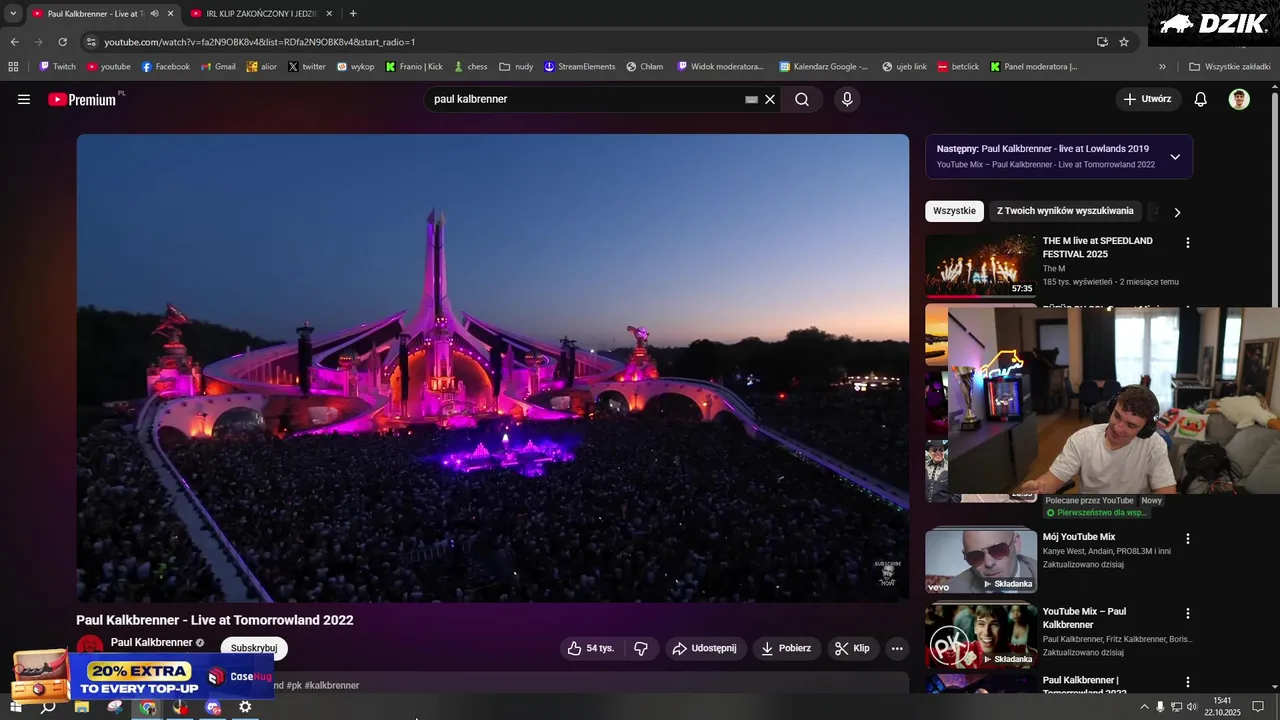Select Z Twoich wyników wyszukiwania chip
This screenshot has height=720, width=1280.
(1065, 211)
